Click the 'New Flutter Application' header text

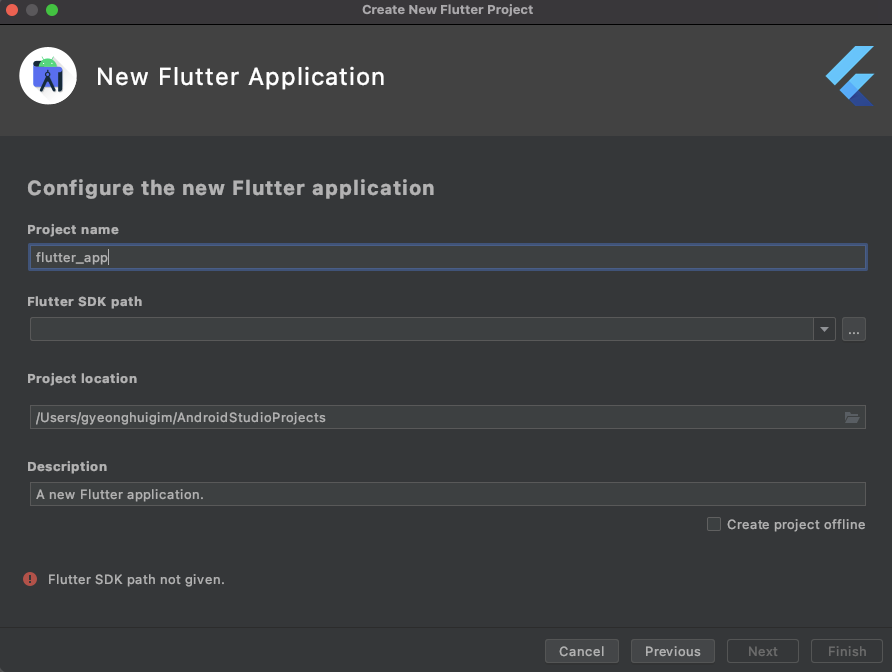pos(241,77)
